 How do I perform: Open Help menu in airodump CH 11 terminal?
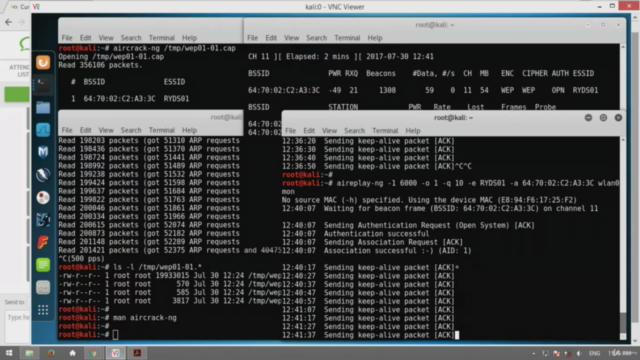375,38
